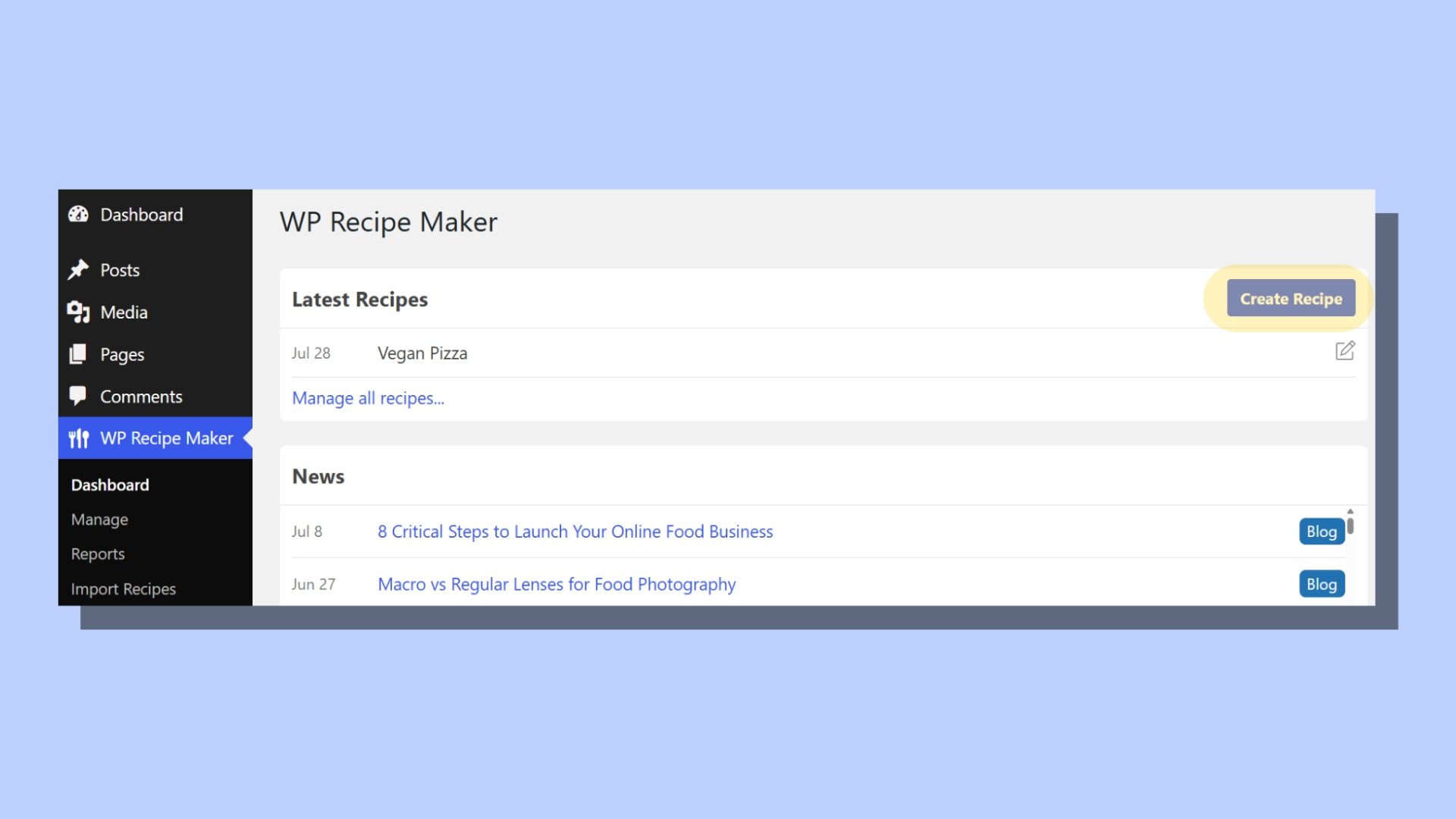Click the Posts pushpin icon

pos(78,270)
